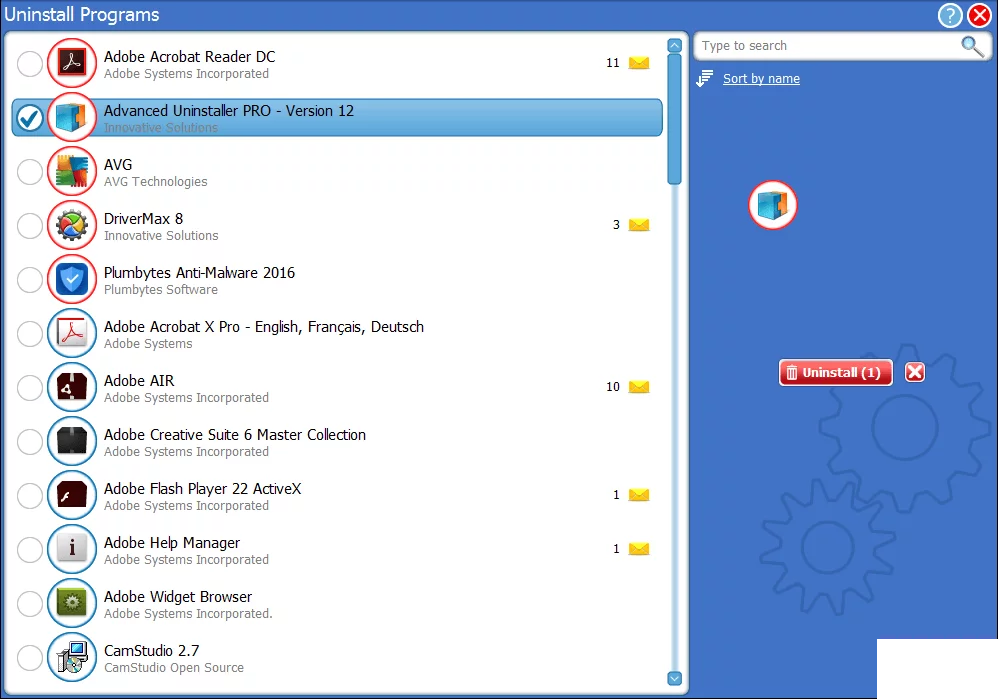Select the DriverMax 8 checkbox
The width and height of the screenshot is (998, 699).
click(x=30, y=226)
